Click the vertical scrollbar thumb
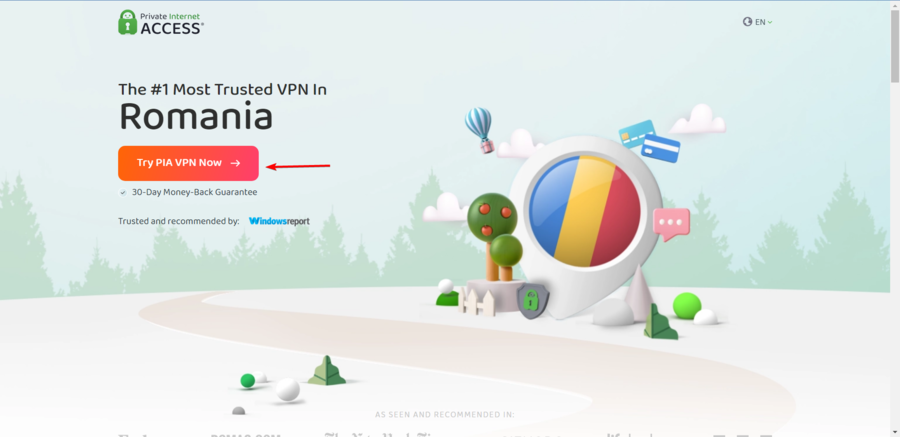Screen dimensions: 900x437 [x=895, y=47]
